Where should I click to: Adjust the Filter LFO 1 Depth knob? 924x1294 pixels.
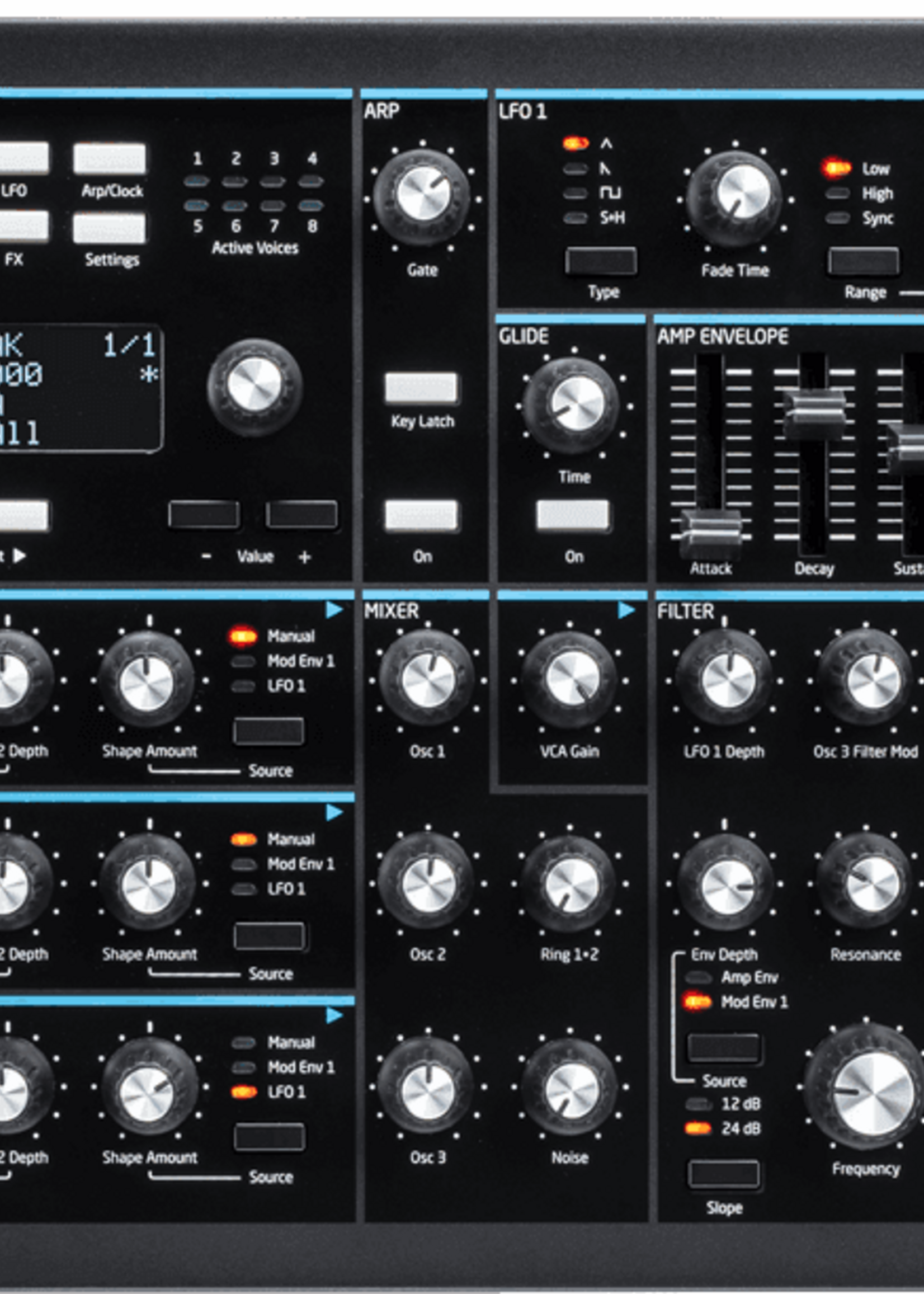[724, 678]
